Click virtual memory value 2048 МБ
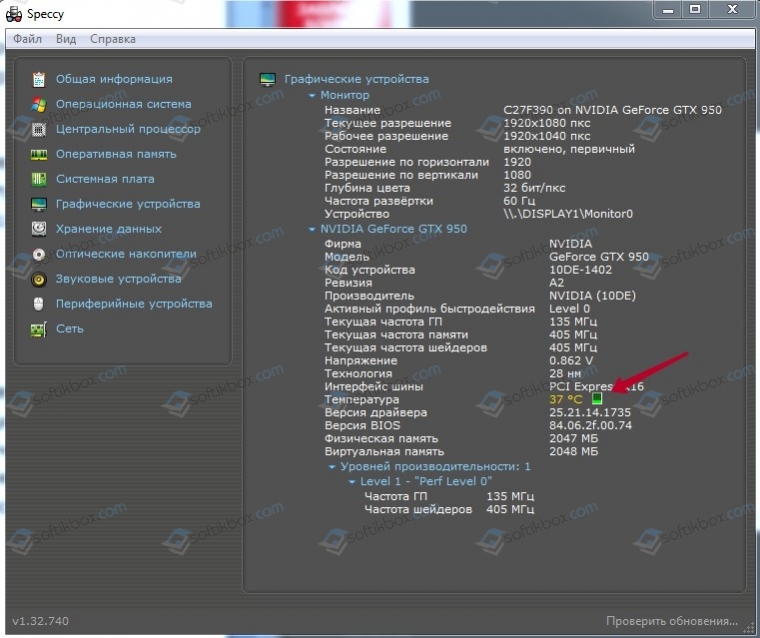Screen dimensions: 760x638 [x=573, y=451]
